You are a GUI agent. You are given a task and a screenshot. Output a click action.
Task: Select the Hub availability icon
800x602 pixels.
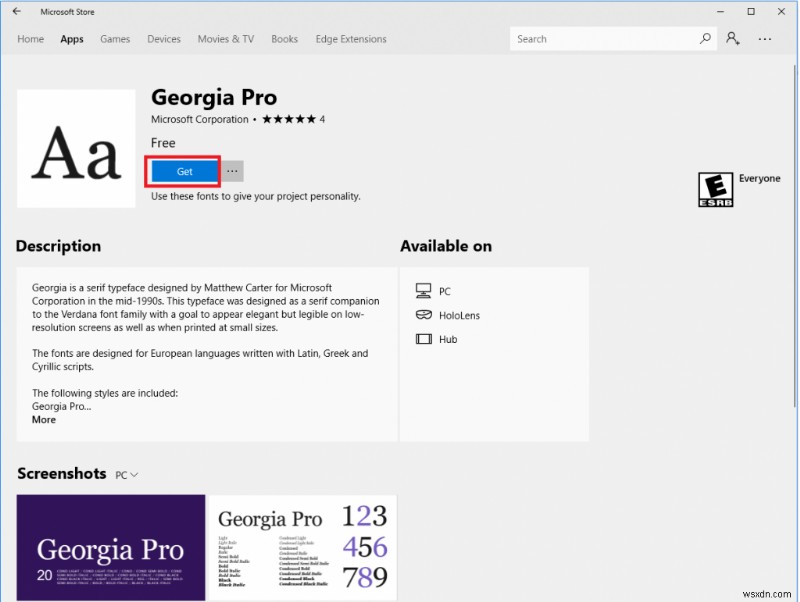click(x=425, y=338)
